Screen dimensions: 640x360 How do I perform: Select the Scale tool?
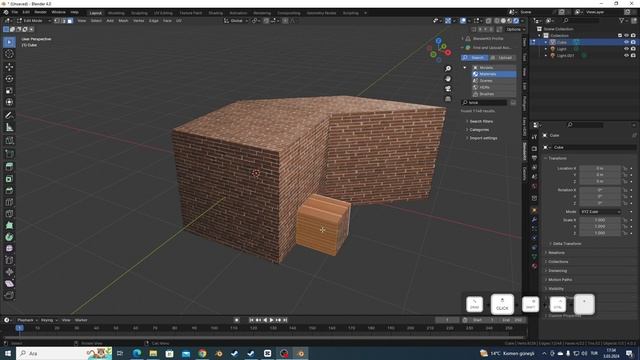pos(9,90)
